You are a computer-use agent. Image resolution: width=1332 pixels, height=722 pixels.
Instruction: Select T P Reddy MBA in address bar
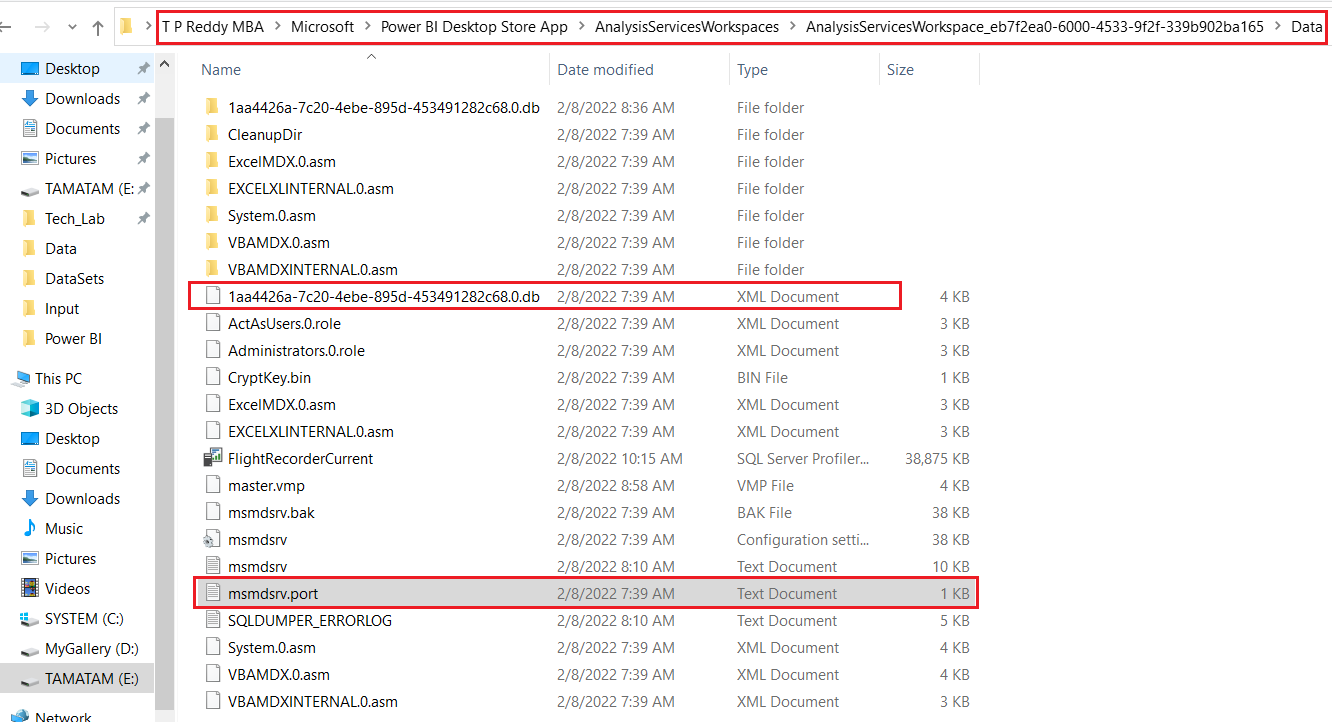pyautogui.click(x=213, y=27)
